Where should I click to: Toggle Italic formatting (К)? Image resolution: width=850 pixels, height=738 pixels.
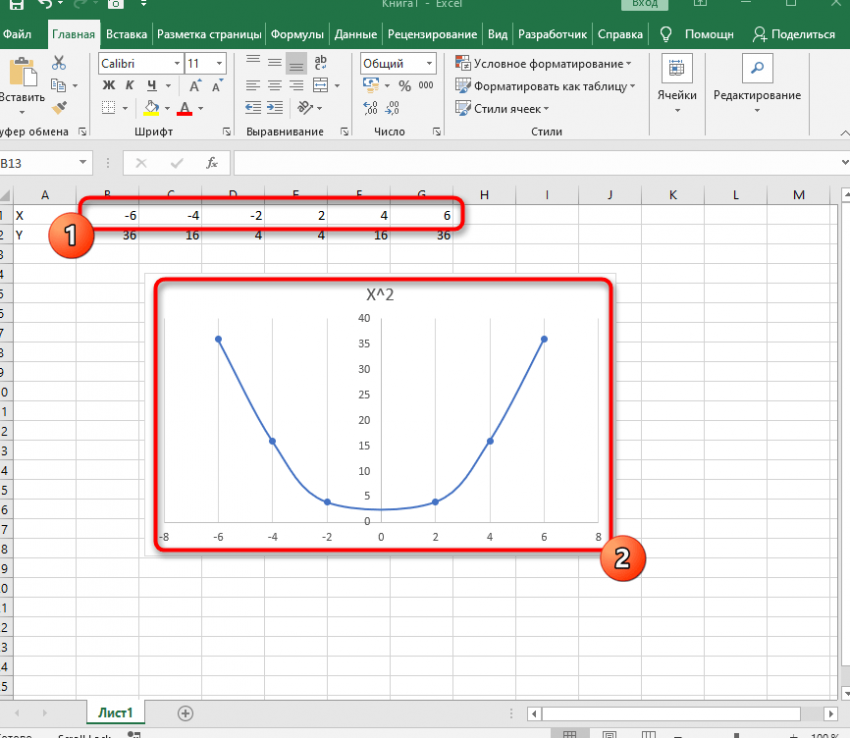131,86
